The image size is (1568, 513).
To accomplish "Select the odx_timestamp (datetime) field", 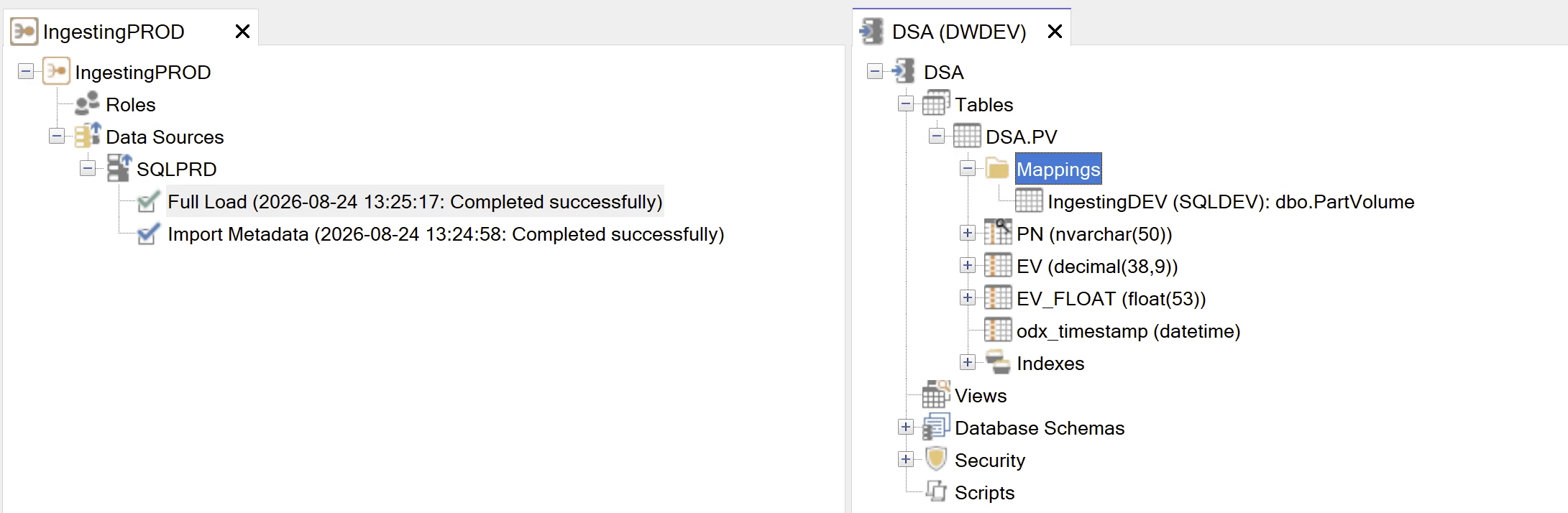I will pyautogui.click(x=1128, y=331).
